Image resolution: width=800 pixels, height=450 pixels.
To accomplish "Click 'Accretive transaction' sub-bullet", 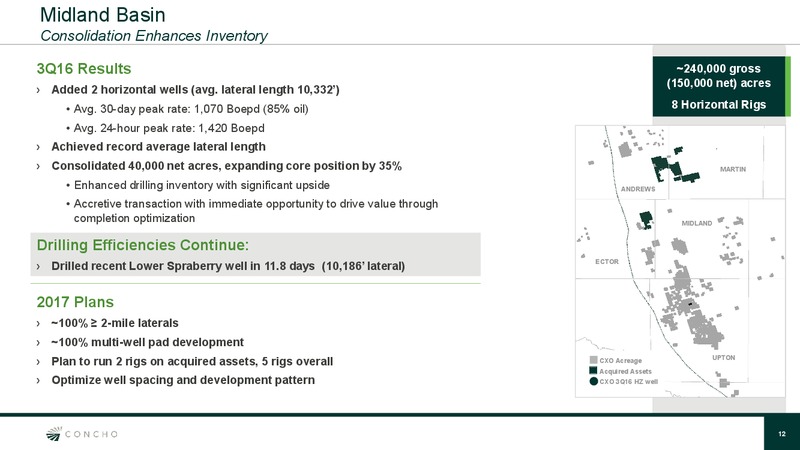I will (256, 211).
